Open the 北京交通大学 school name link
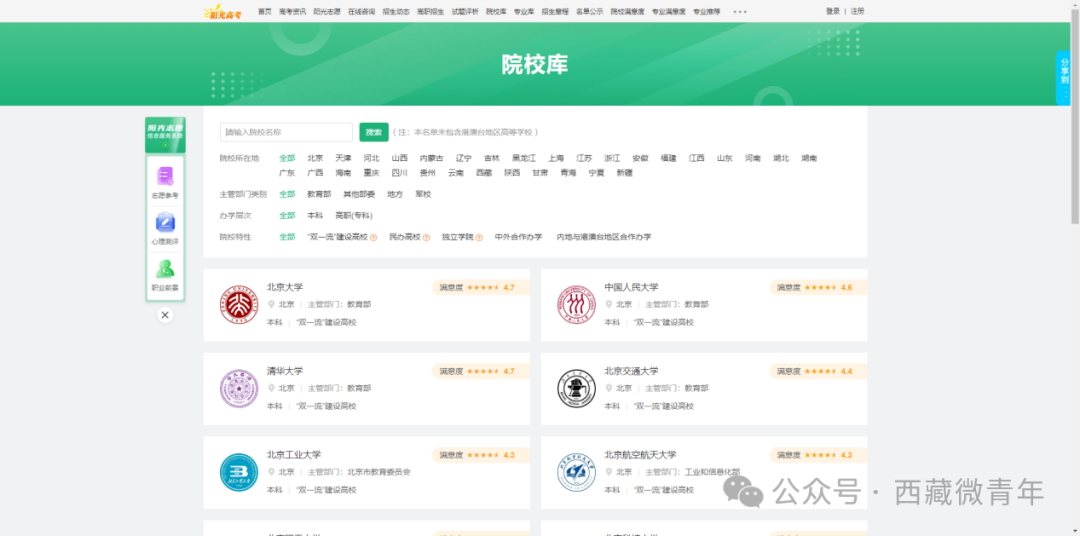Image resolution: width=1080 pixels, height=536 pixels. [x=631, y=371]
